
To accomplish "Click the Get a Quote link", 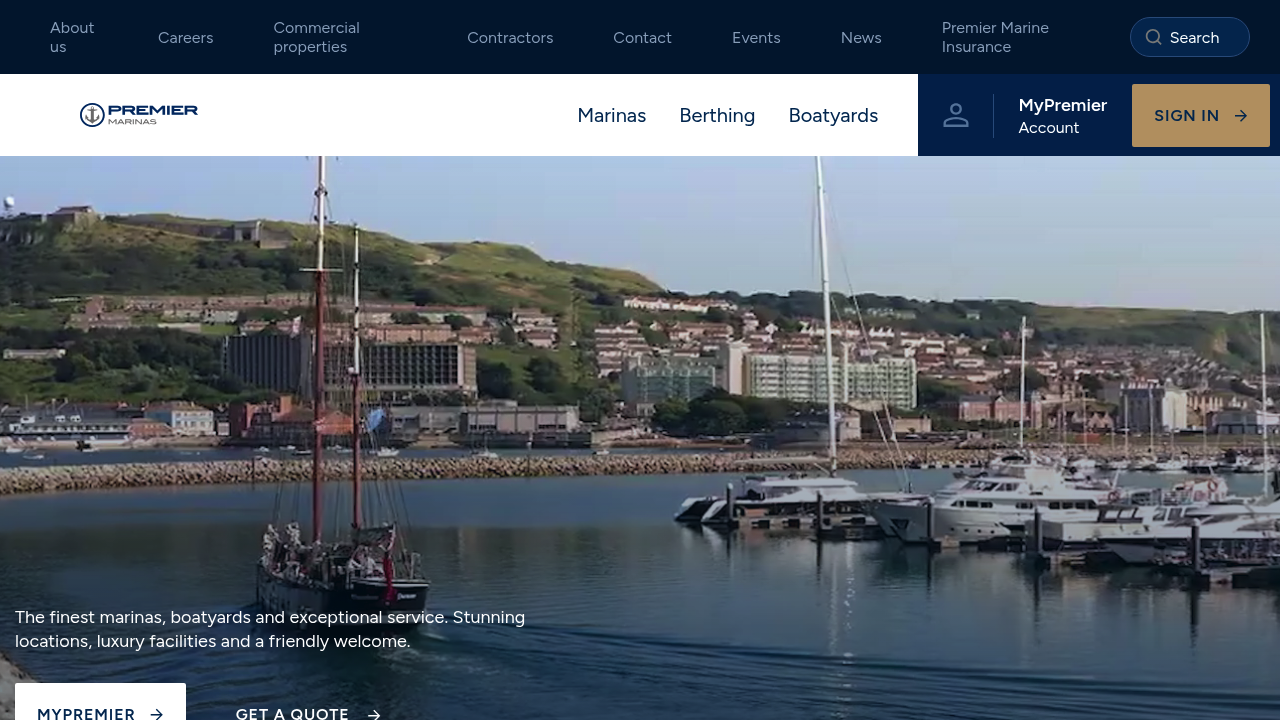I will pos(308,713).
